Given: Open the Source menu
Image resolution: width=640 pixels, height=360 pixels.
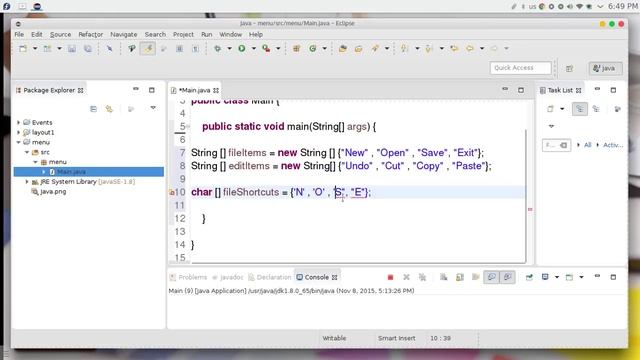Looking at the screenshot, I should pyautogui.click(x=60, y=34).
